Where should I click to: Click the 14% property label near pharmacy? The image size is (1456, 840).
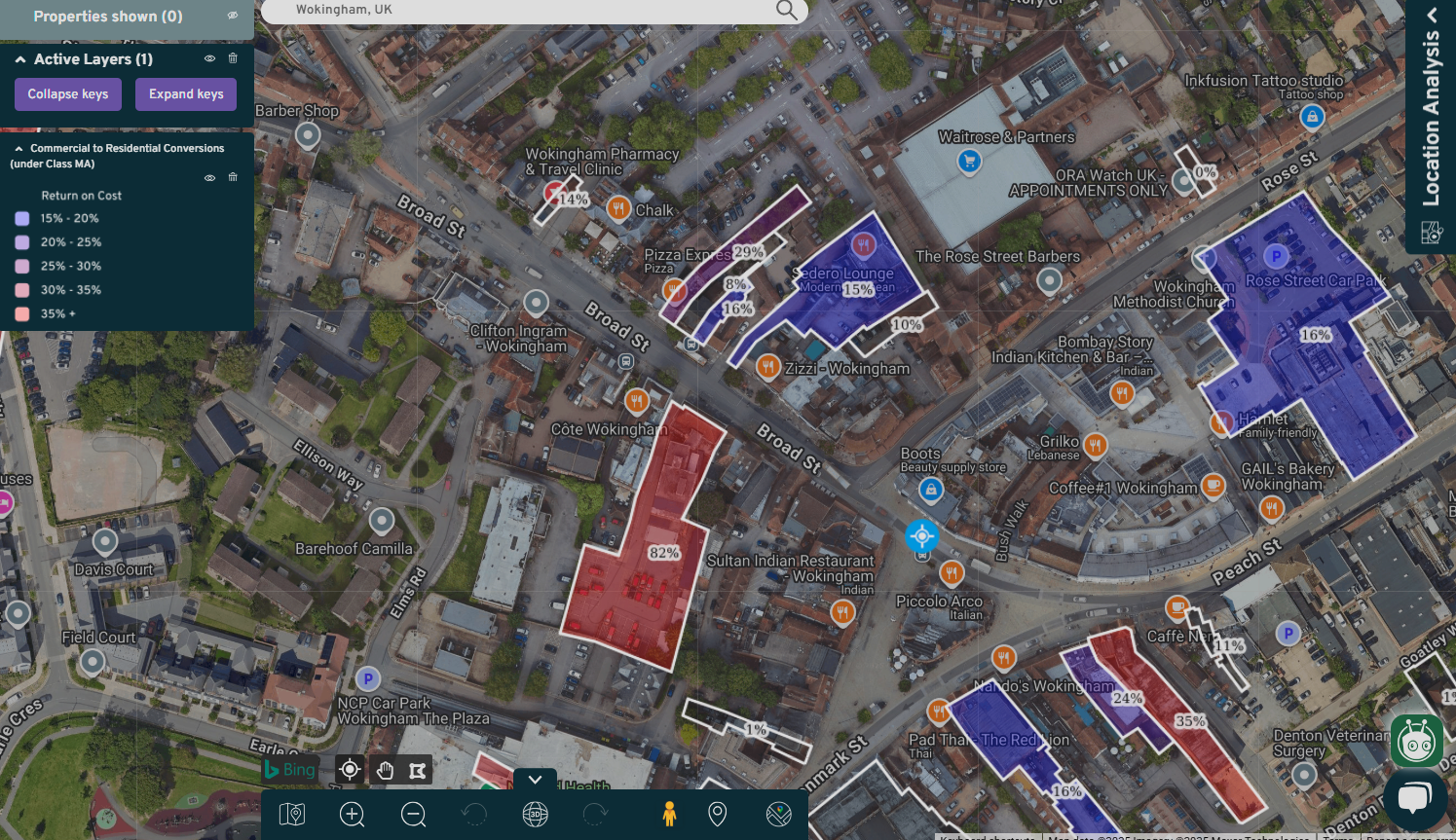[x=573, y=199]
